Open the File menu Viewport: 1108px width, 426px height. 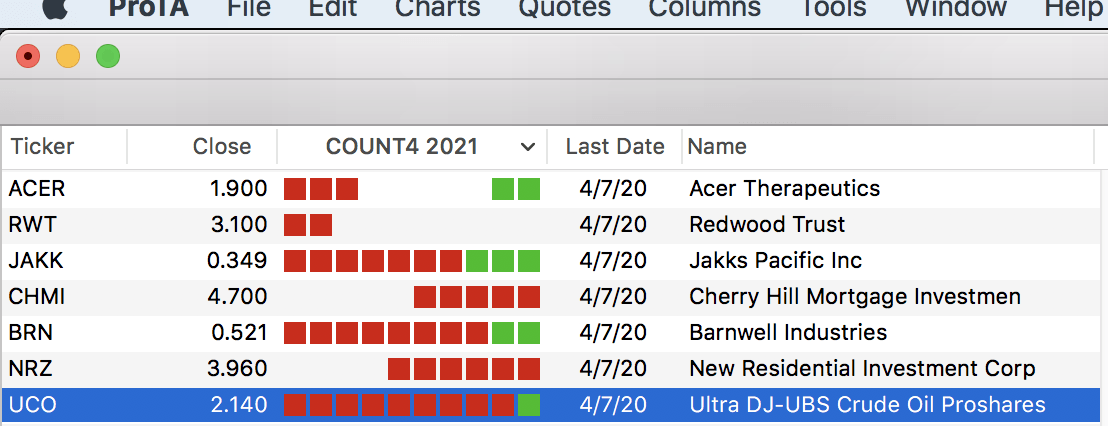249,7
